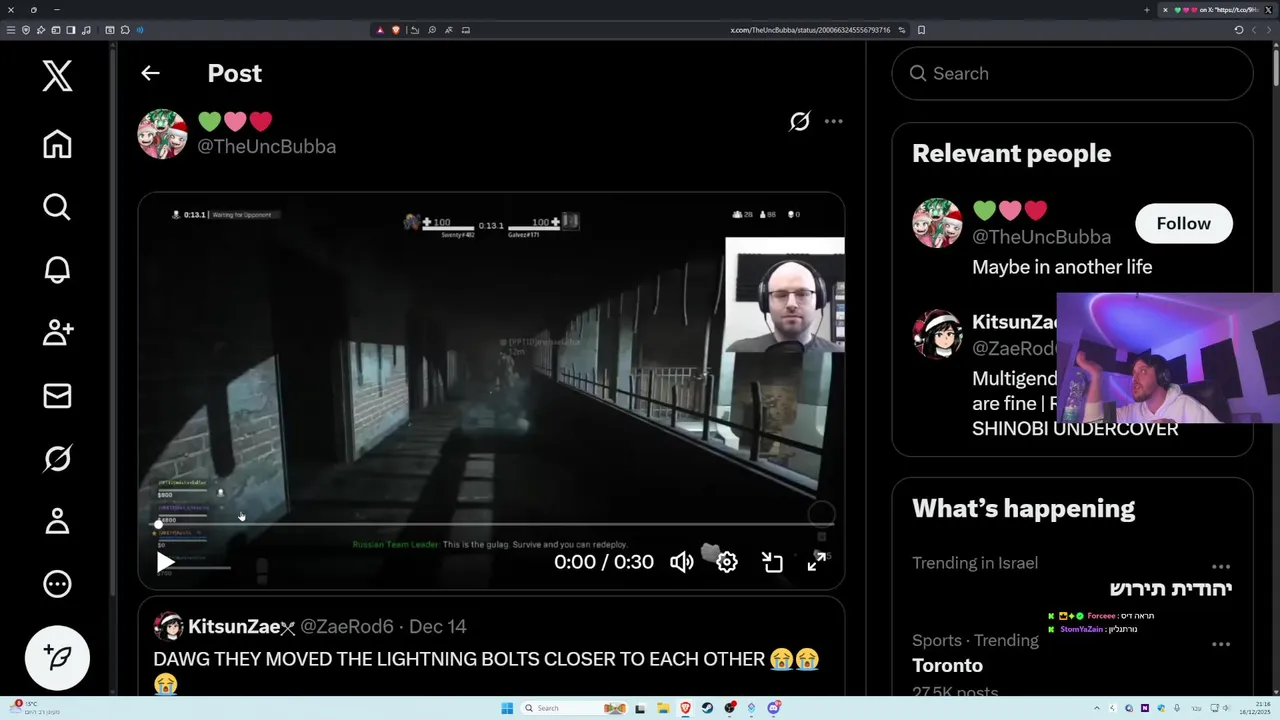Click the purple triangle rewards icon
The width and height of the screenshot is (1280, 720).
pyautogui.click(x=380, y=30)
